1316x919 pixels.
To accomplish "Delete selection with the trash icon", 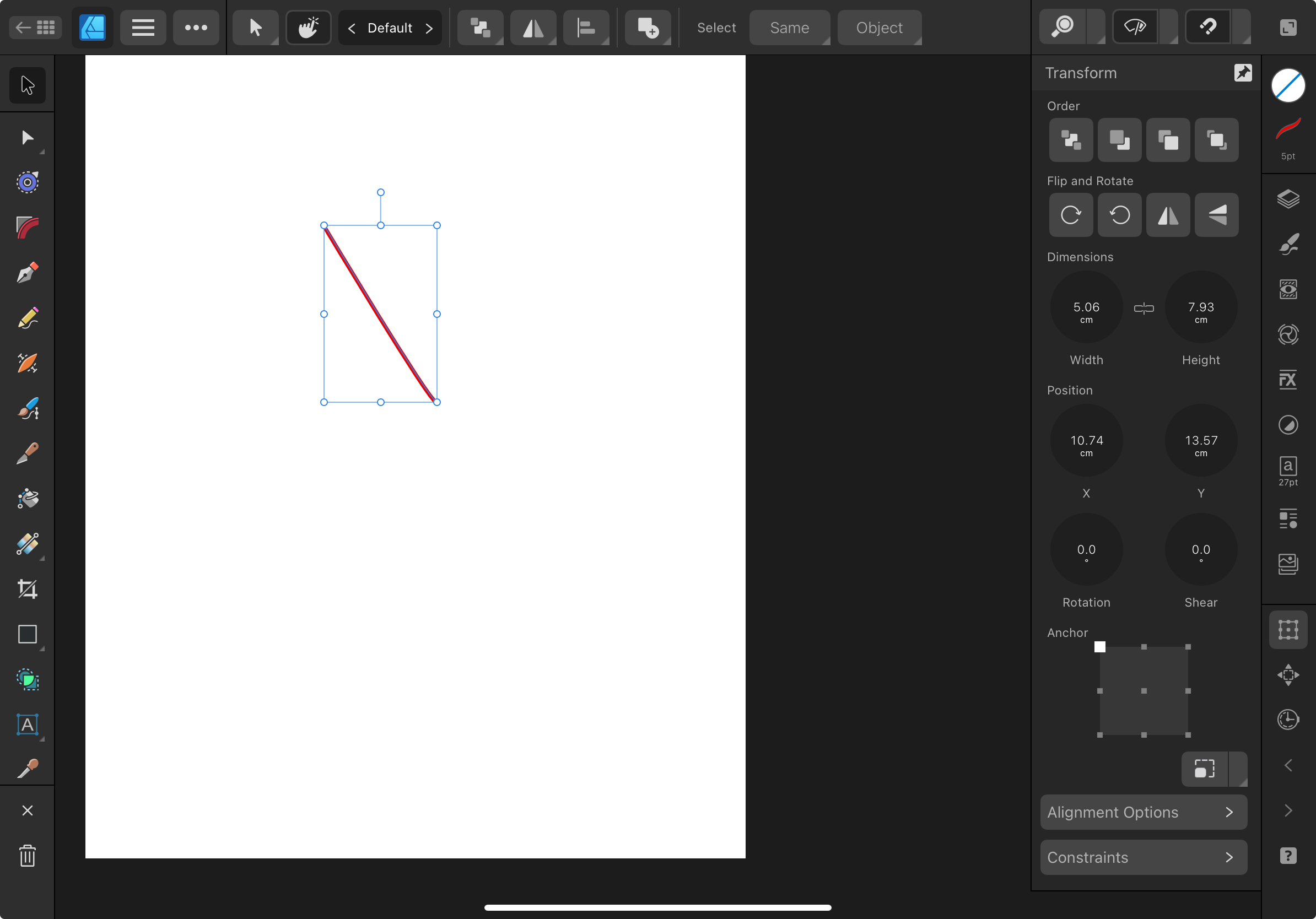I will 27,856.
